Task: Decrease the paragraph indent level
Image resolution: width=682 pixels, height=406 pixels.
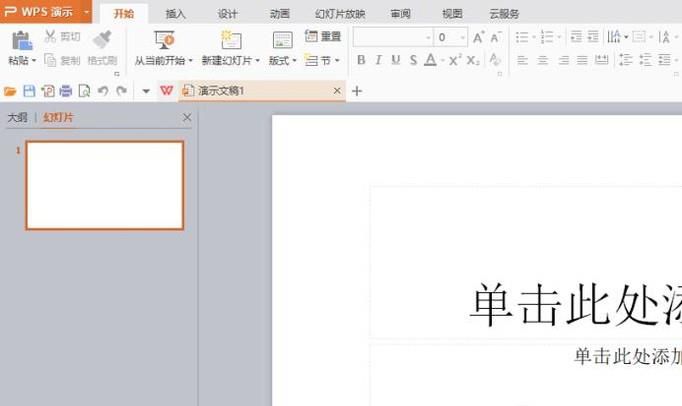Action: pyautogui.click(x=576, y=37)
